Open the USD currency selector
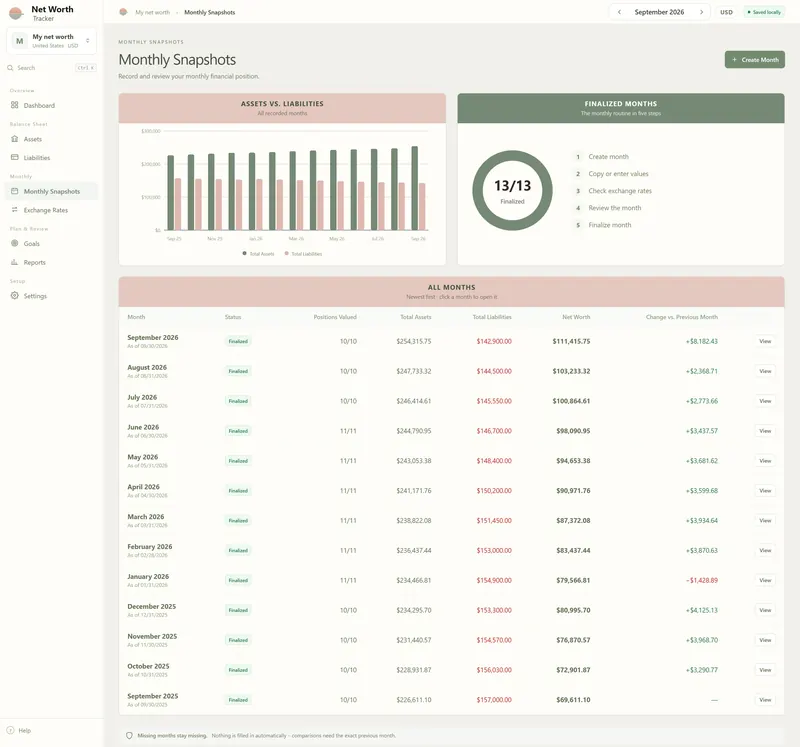Screen dimensions: 800x747 point(727,12)
